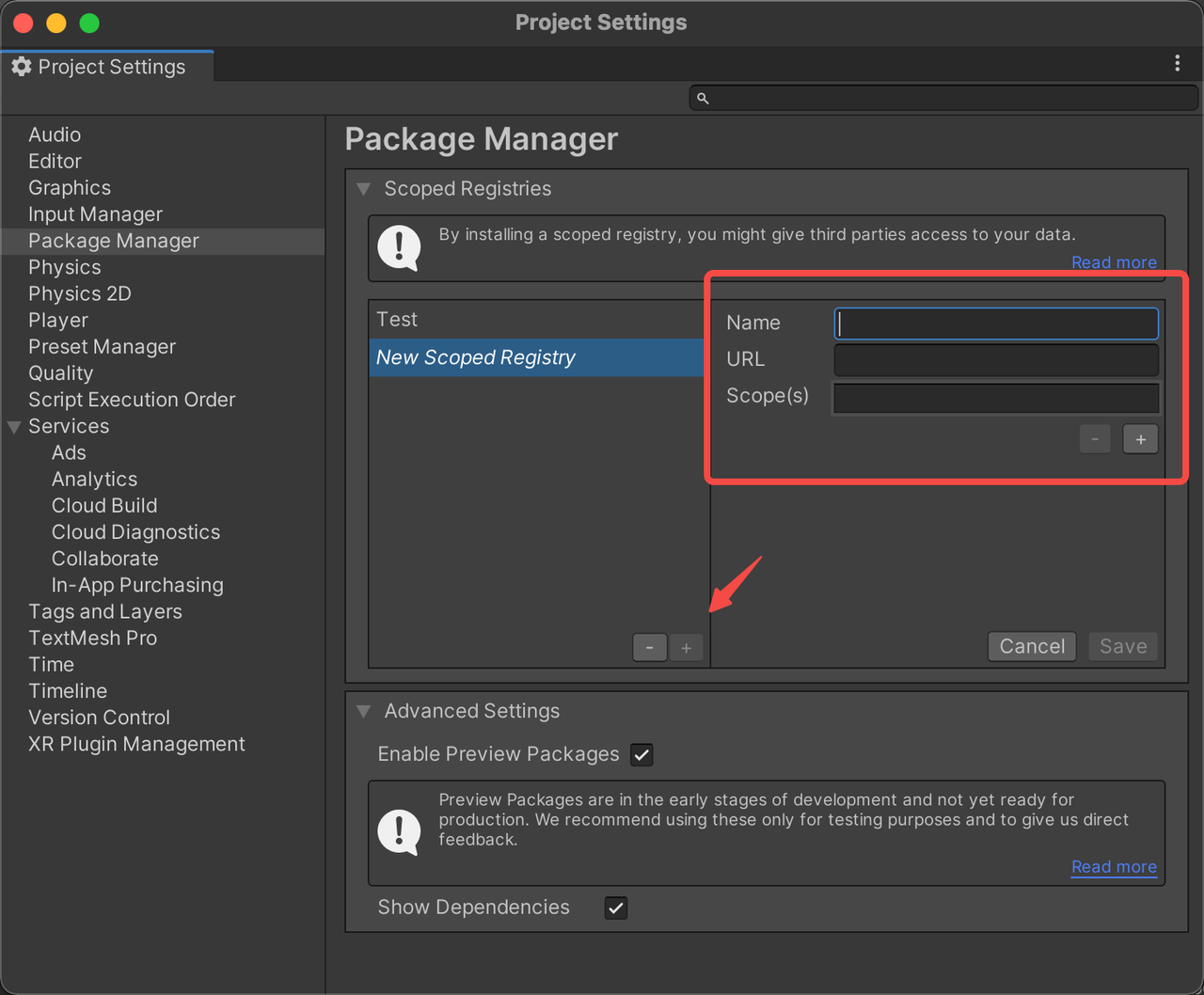Open Collaborate settings
This screenshot has height=995, width=1204.
pos(104,558)
